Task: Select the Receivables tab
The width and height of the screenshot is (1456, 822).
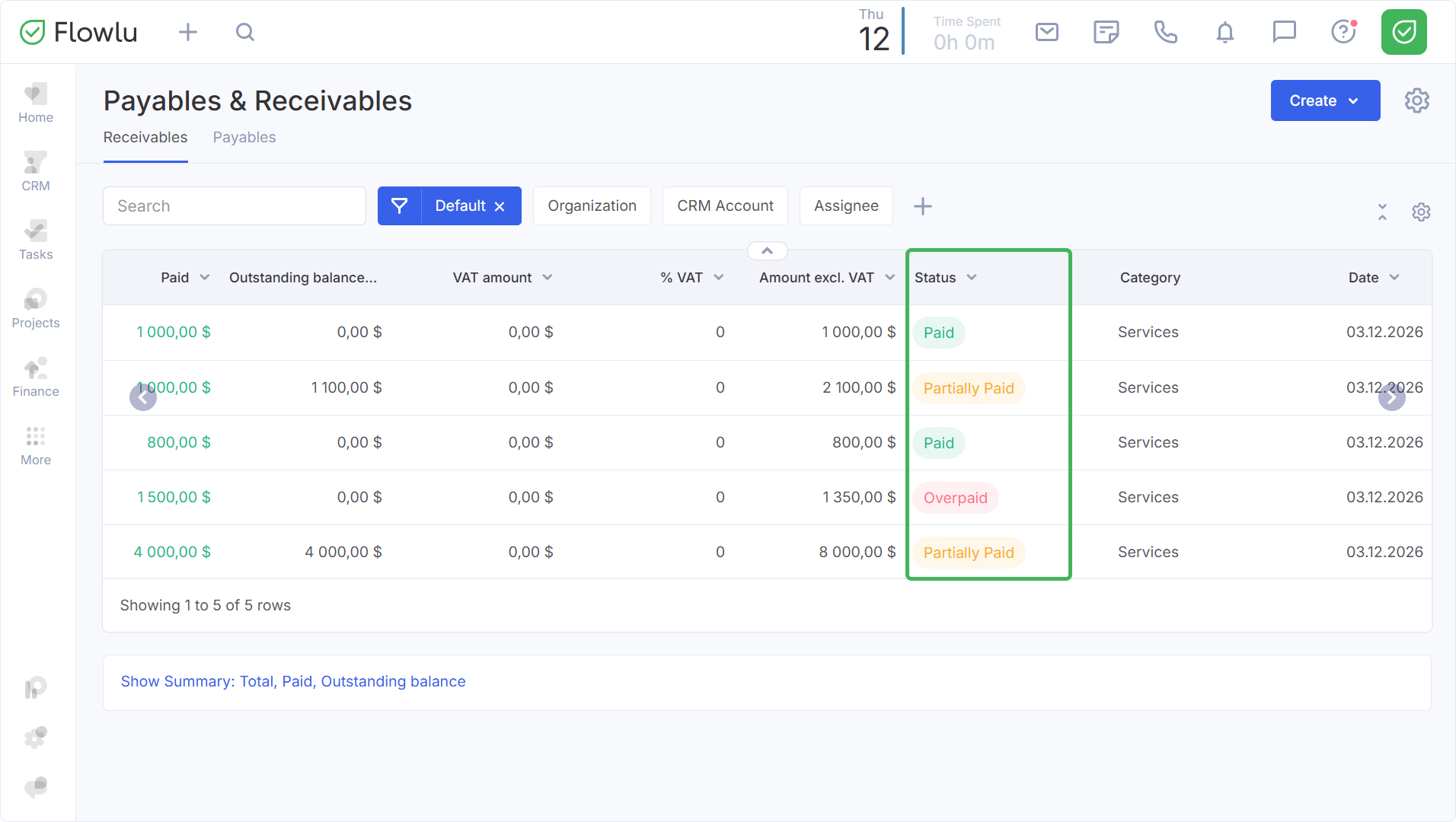Action: [145, 137]
